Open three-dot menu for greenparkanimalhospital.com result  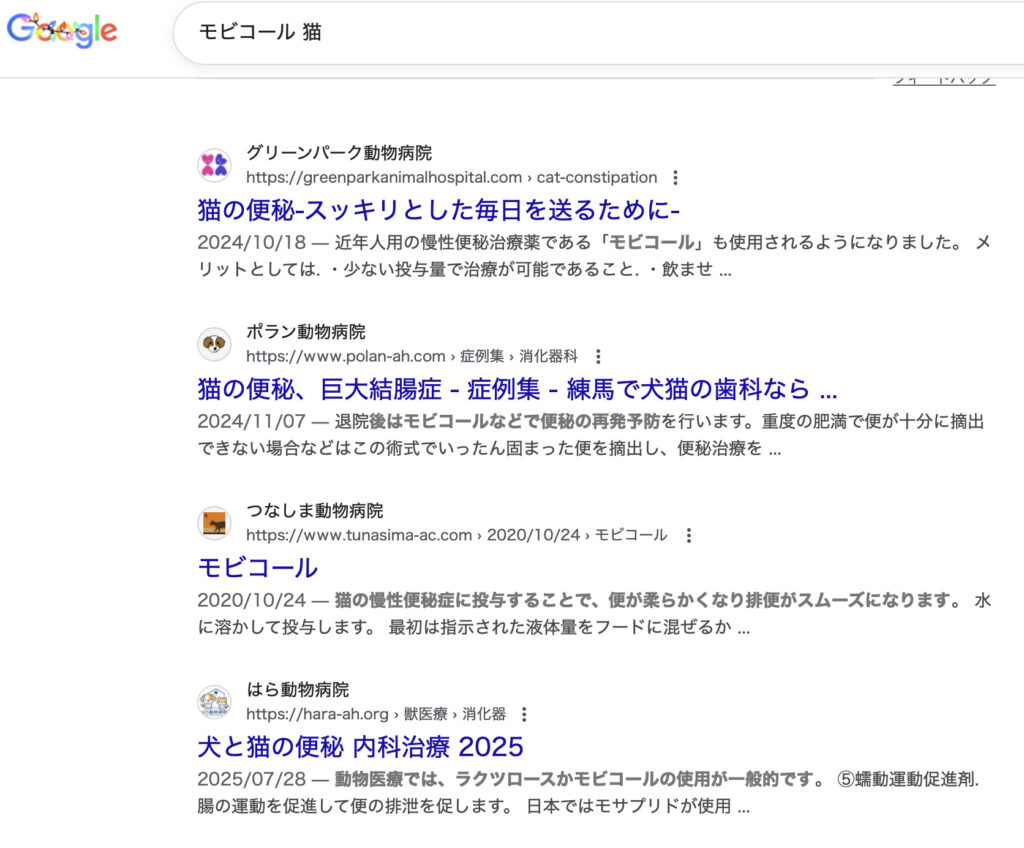tap(676, 178)
